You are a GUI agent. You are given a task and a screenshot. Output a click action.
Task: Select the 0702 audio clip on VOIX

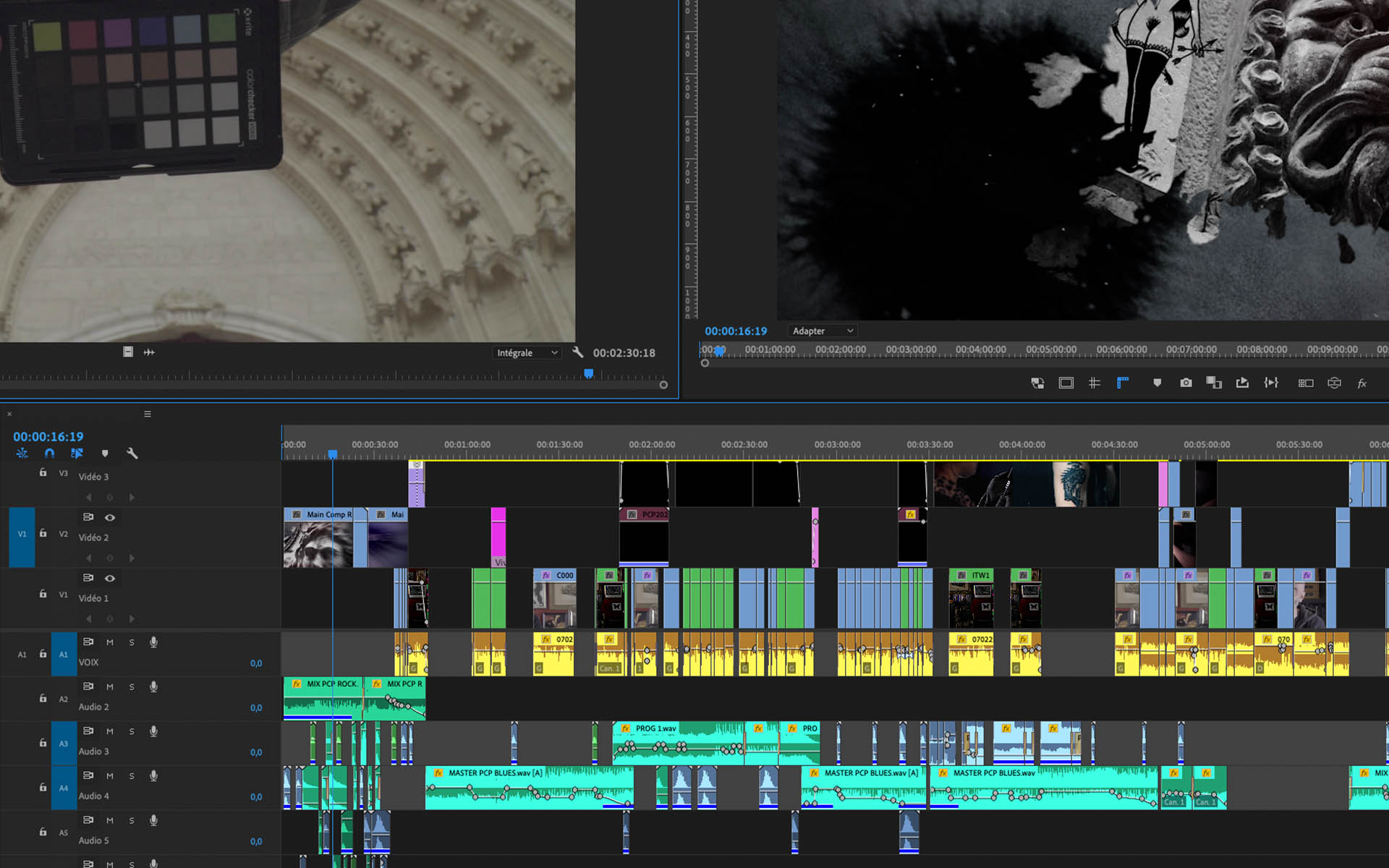(x=553, y=654)
